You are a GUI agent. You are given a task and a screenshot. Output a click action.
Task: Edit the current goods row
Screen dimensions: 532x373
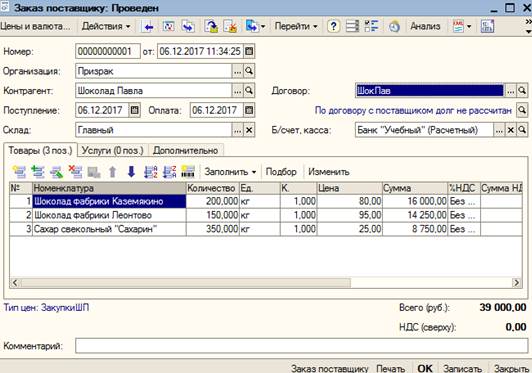[57, 172]
